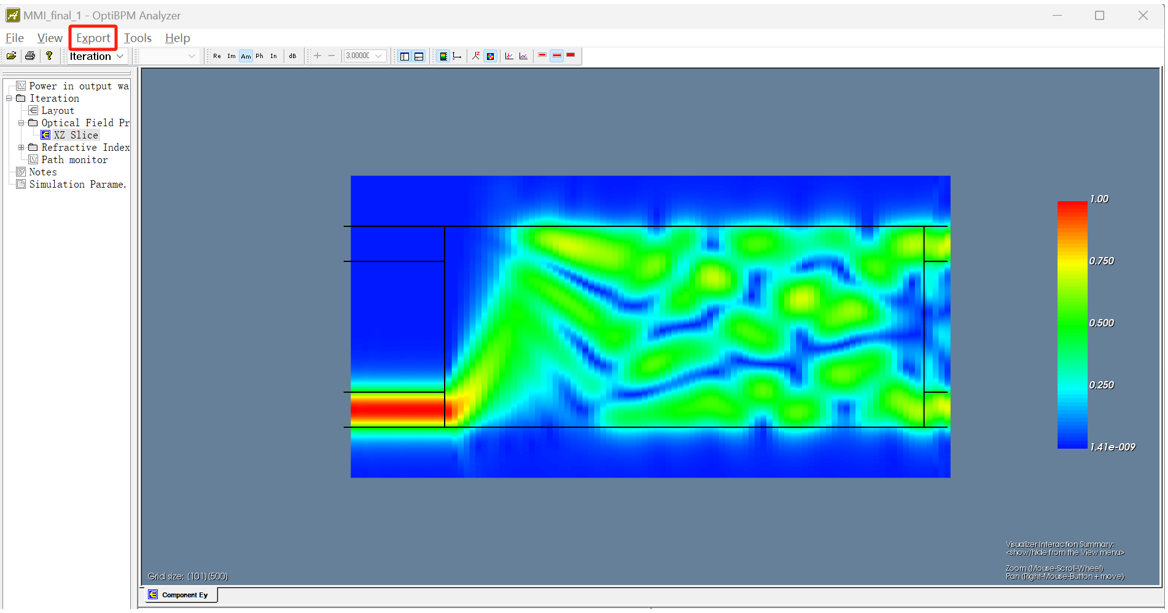Image resolution: width=1168 pixels, height=613 pixels.
Task: Open the 3.00000 zoom value dropdown
Action: coord(378,57)
